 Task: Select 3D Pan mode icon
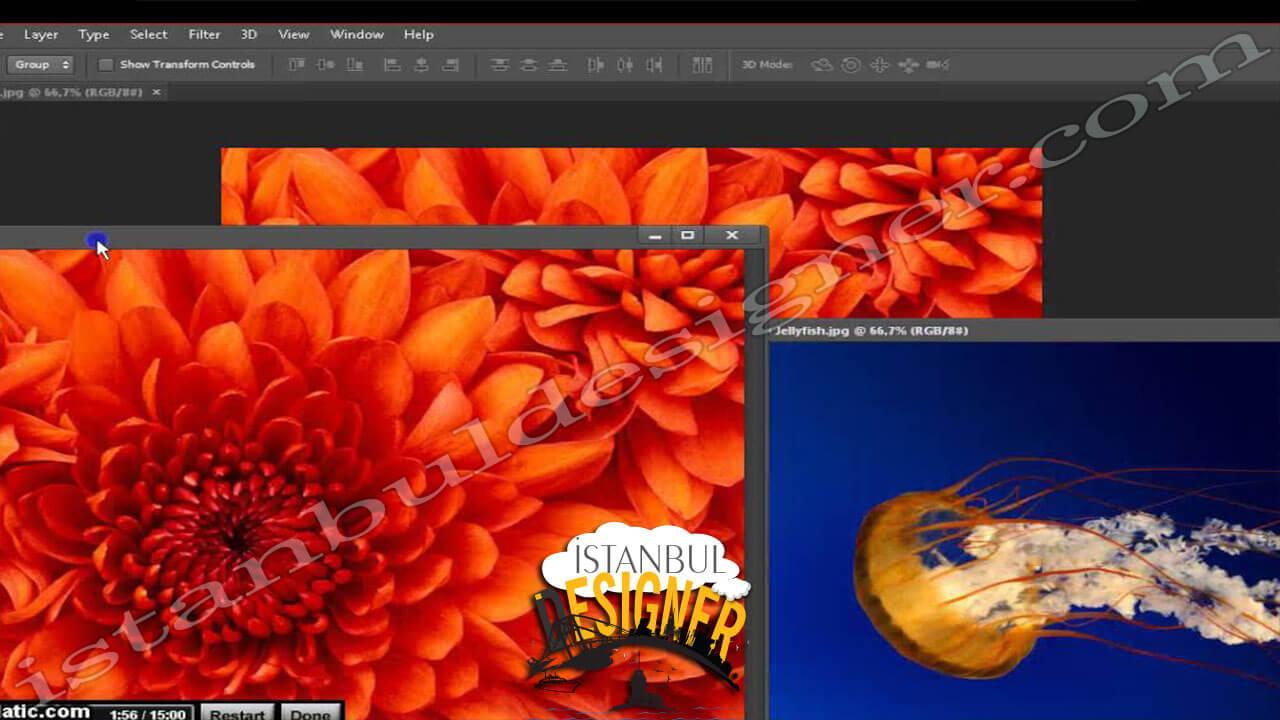tap(879, 65)
